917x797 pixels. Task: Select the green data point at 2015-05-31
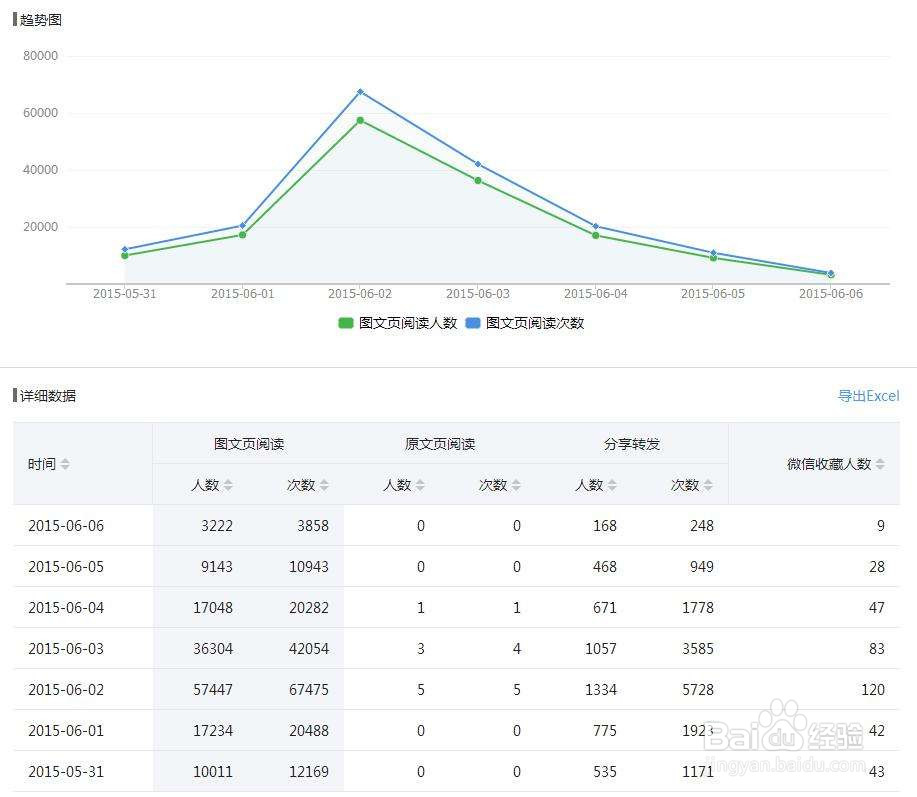tap(124, 256)
